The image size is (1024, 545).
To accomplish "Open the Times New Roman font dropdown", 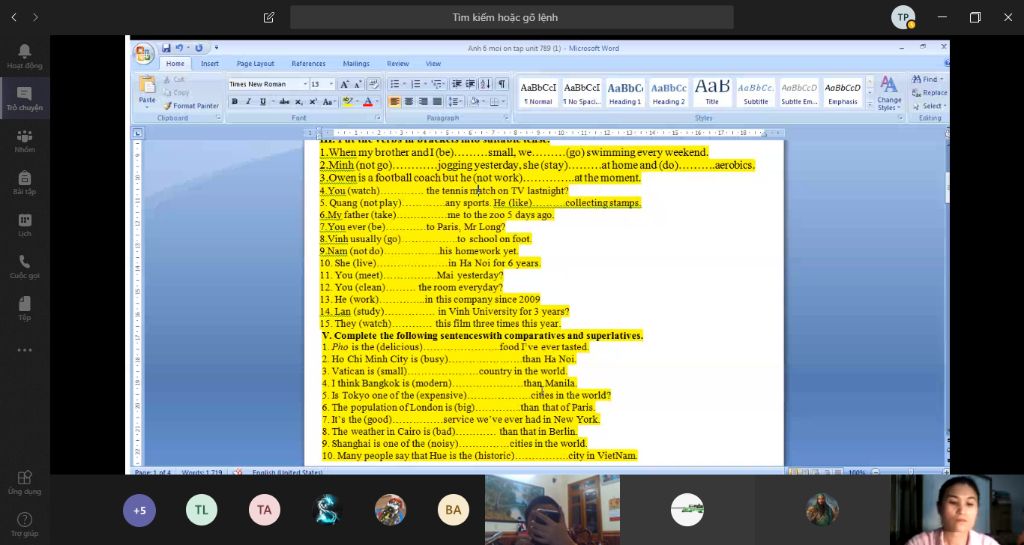I will pos(305,84).
